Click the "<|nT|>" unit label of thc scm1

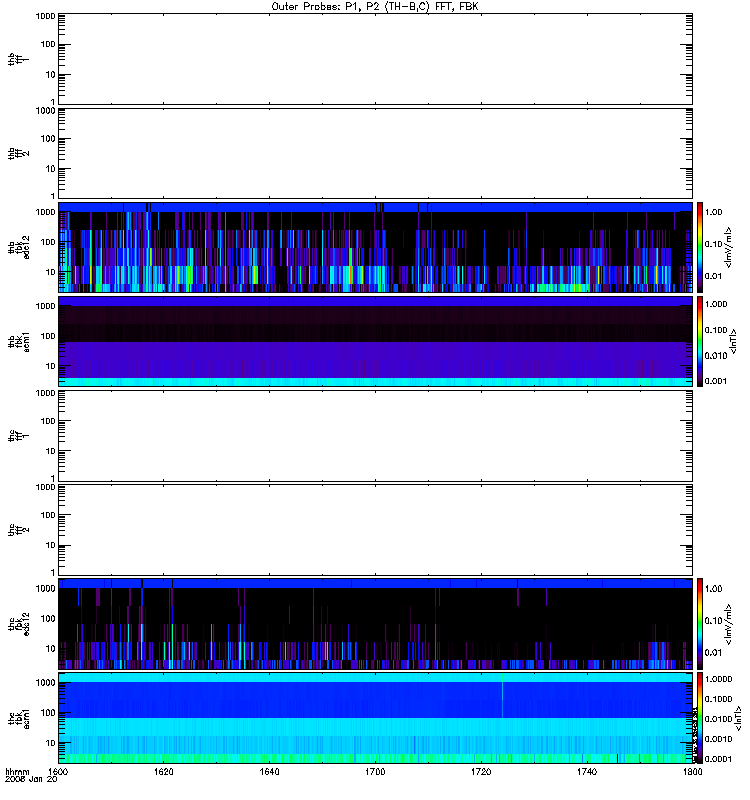[737, 718]
